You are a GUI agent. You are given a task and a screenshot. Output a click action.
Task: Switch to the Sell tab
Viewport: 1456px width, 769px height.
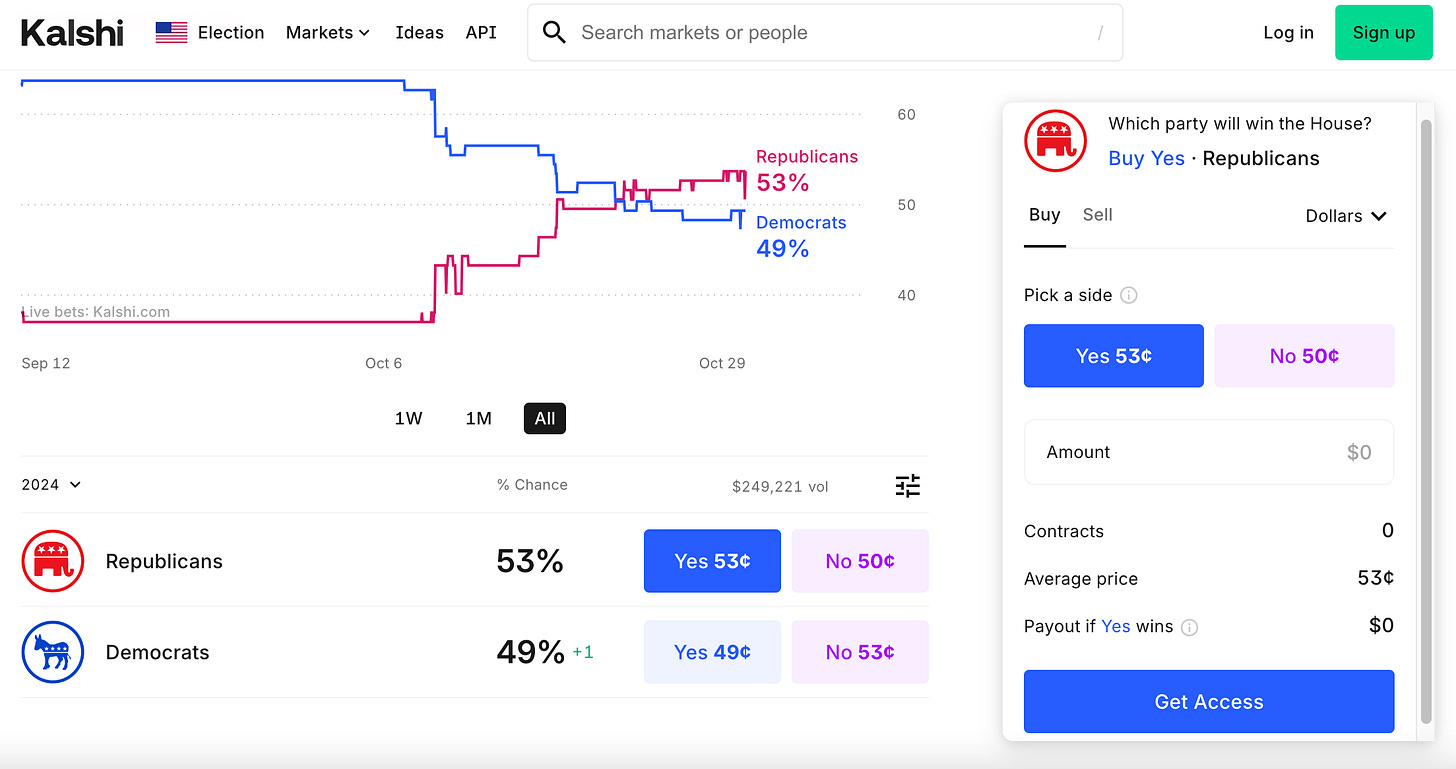[1098, 215]
